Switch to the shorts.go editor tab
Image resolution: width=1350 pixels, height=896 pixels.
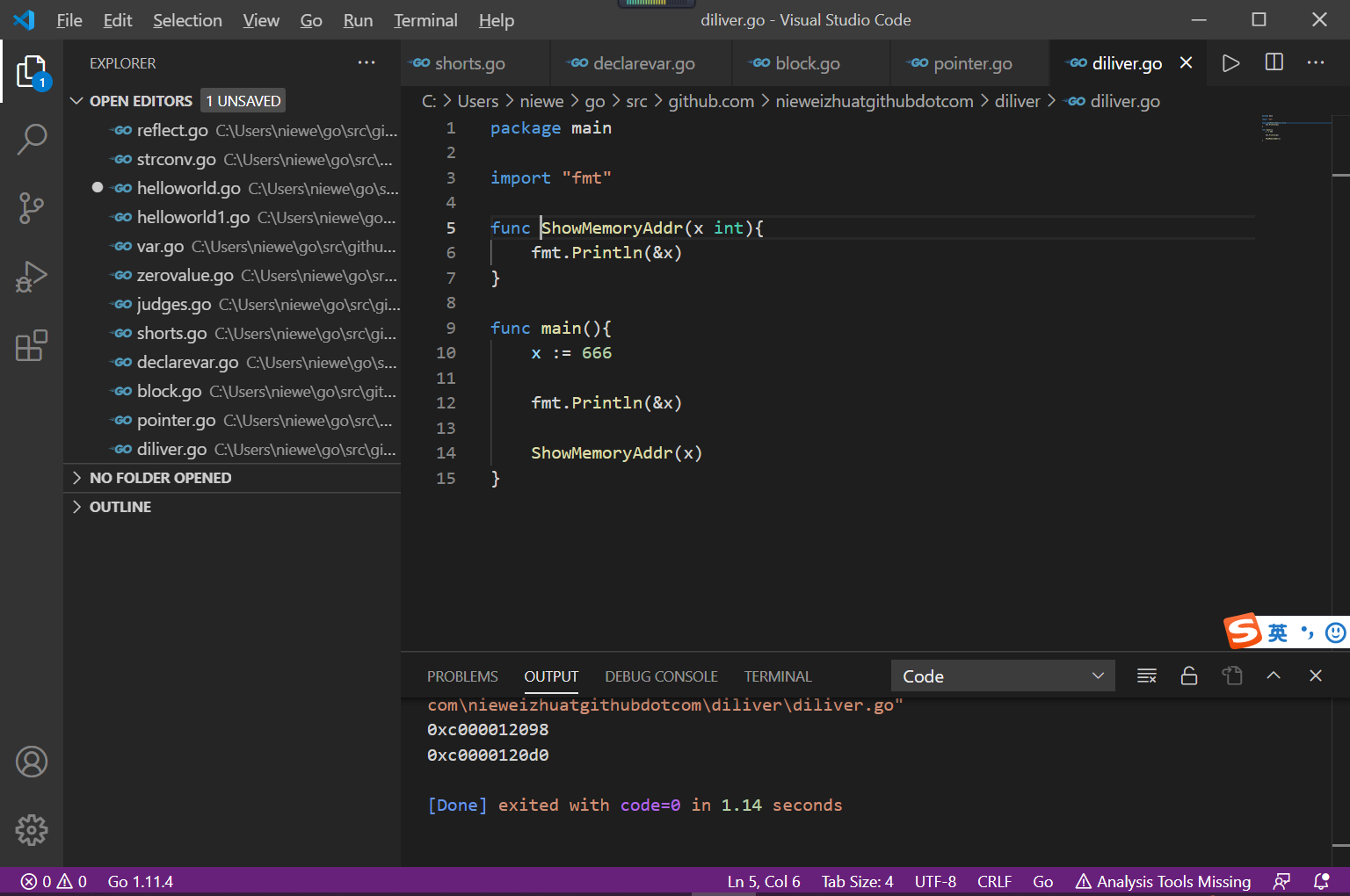pyautogui.click(x=475, y=63)
